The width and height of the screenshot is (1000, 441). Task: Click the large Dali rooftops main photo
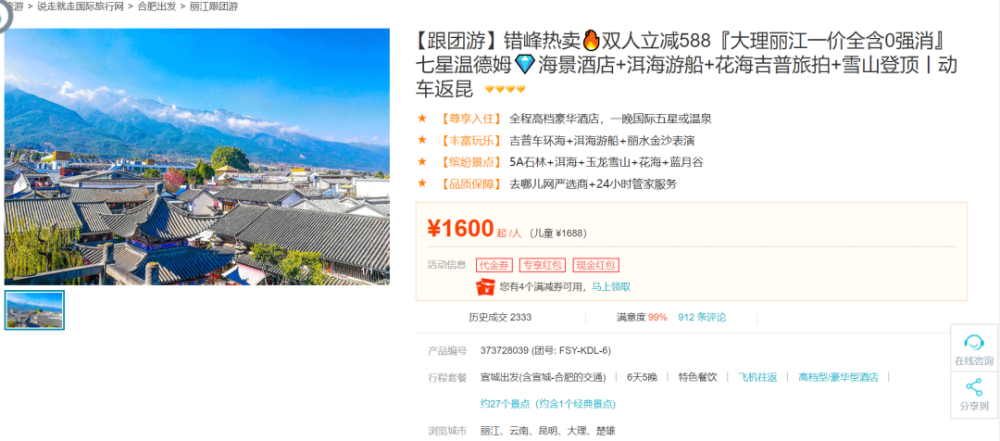coord(197,156)
